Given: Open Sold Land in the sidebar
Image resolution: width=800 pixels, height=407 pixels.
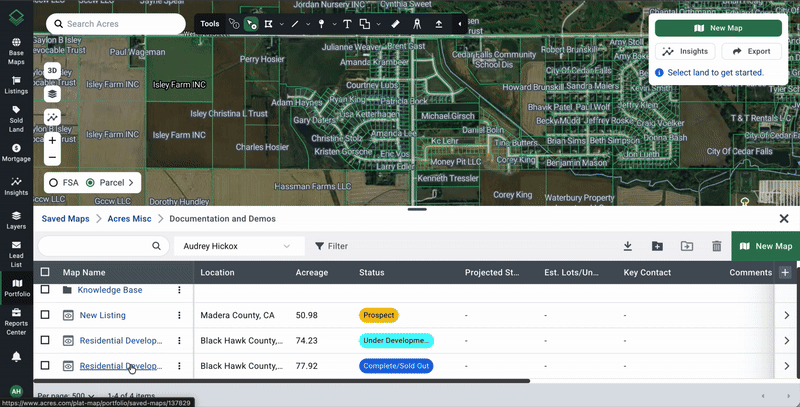Looking at the screenshot, I should [x=16, y=124].
